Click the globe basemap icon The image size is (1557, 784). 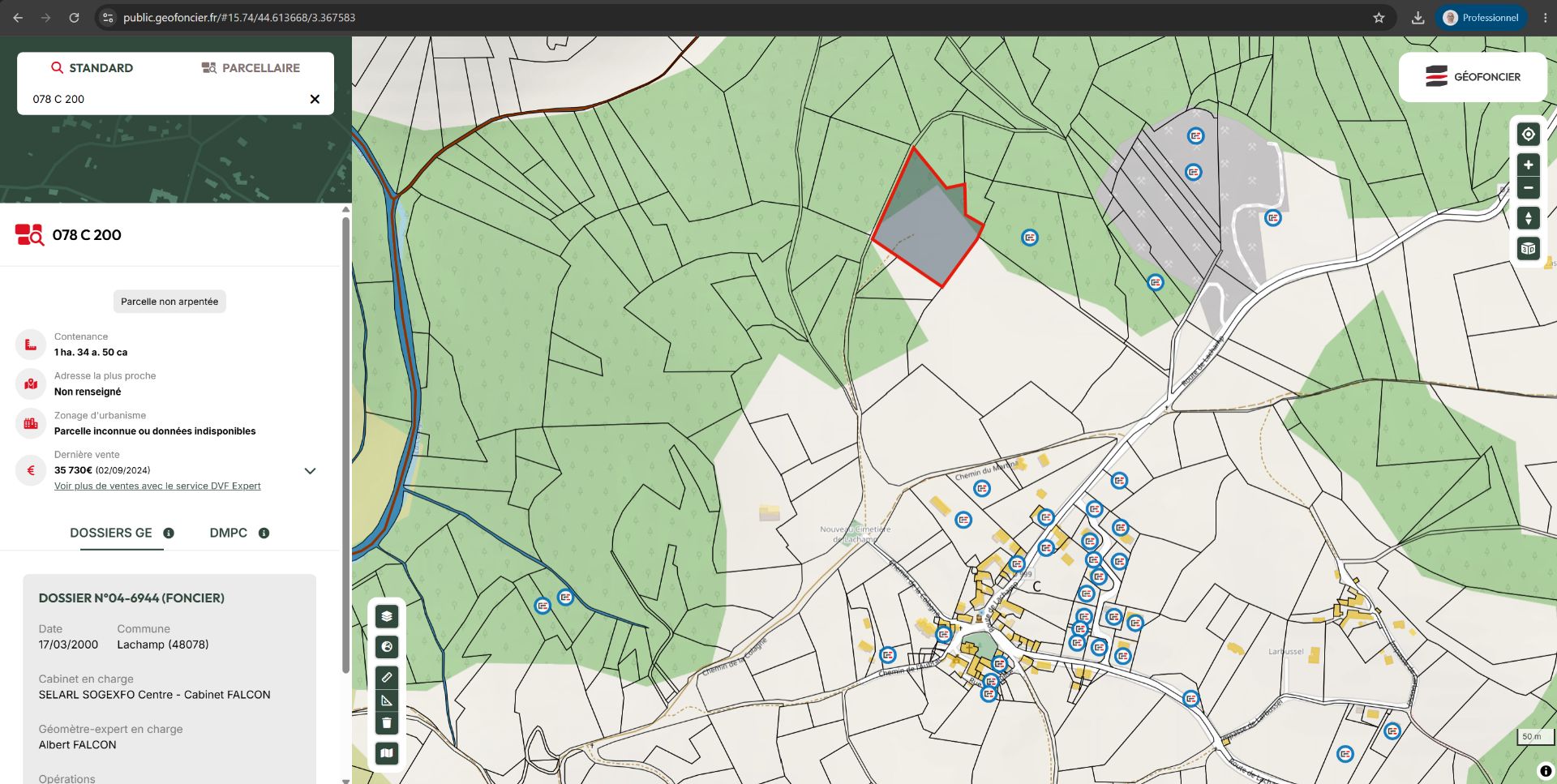click(387, 646)
